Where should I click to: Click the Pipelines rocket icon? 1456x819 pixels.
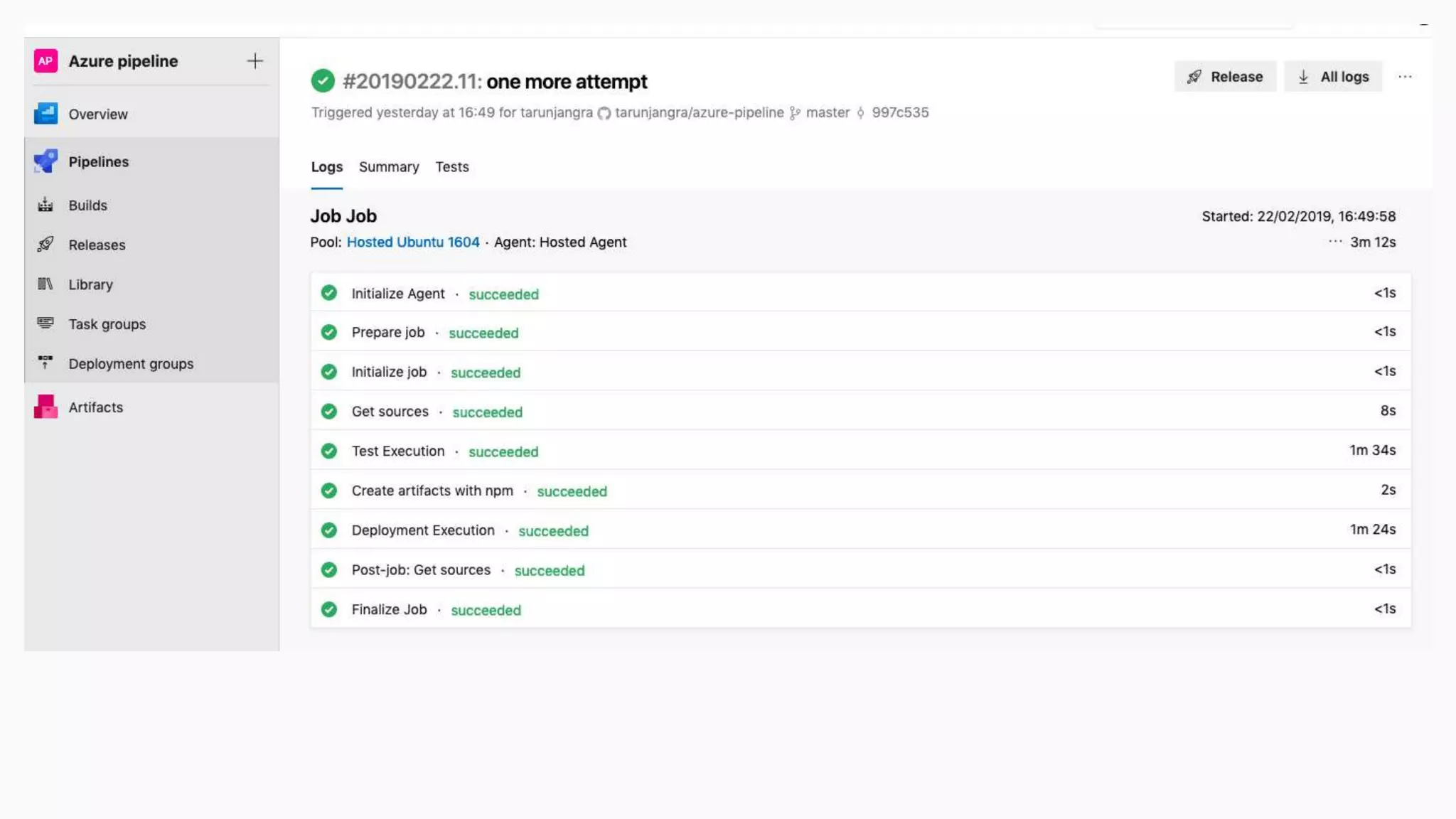point(45,161)
